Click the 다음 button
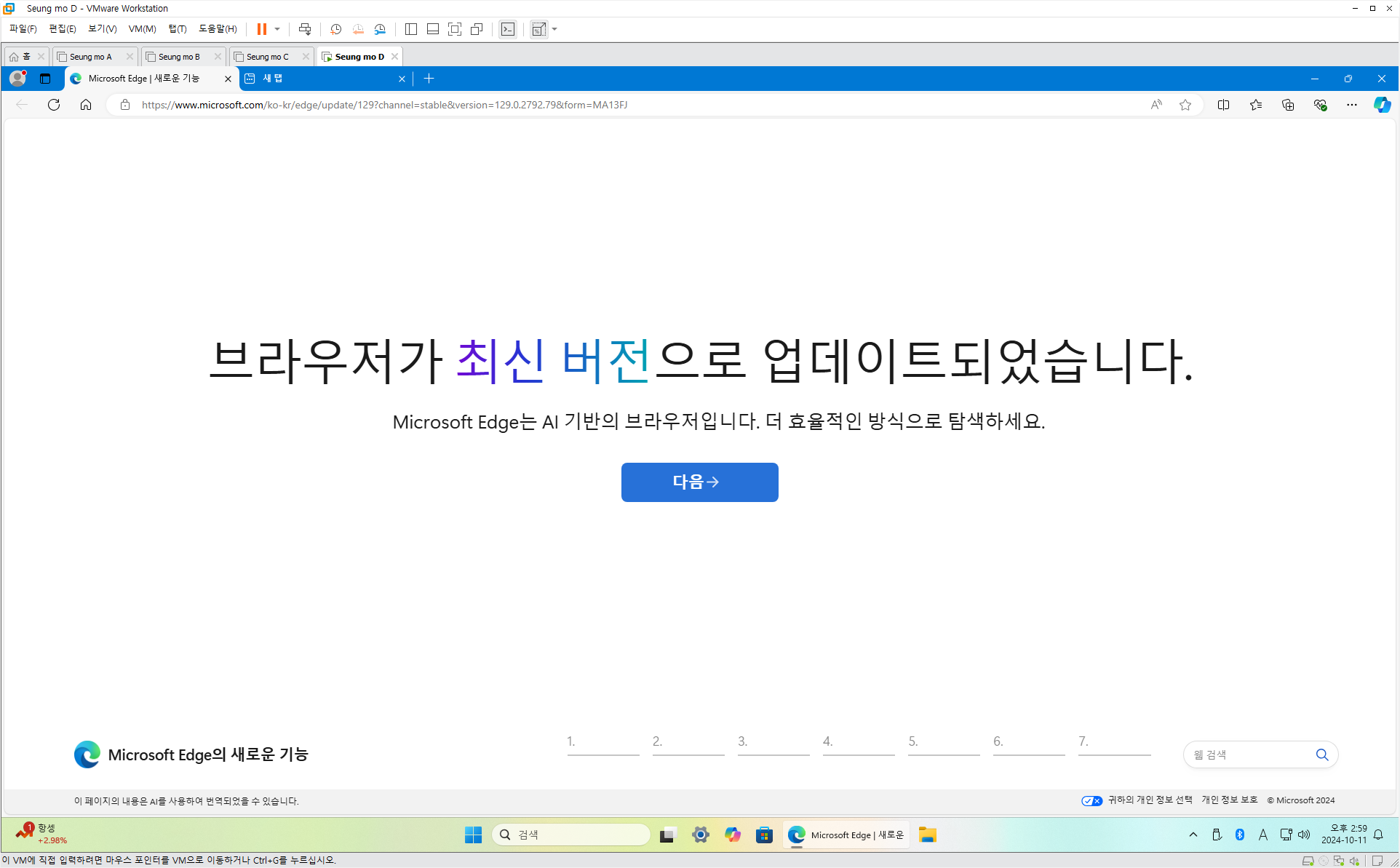 pos(699,482)
